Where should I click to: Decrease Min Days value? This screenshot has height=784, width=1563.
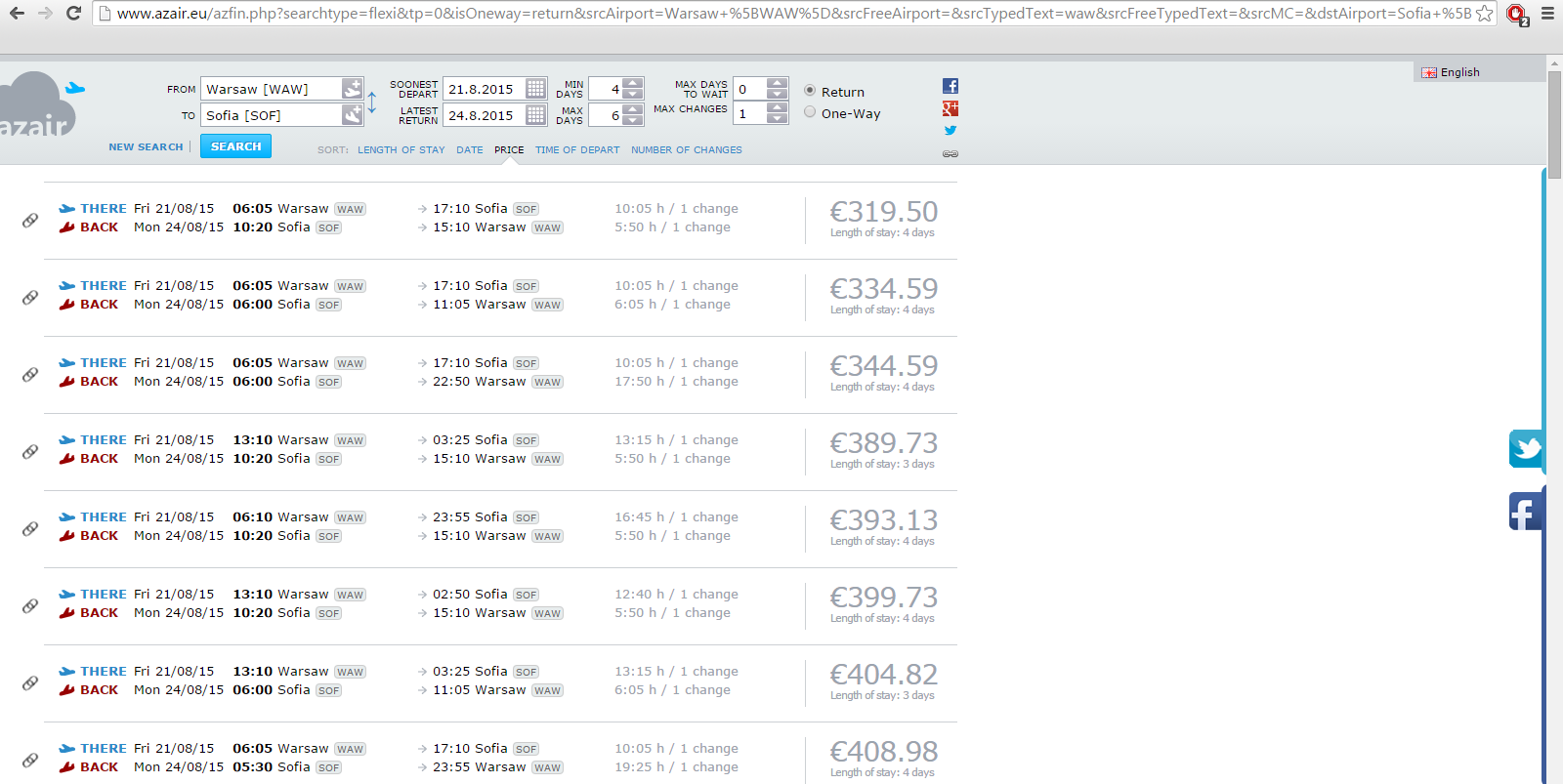(x=633, y=95)
